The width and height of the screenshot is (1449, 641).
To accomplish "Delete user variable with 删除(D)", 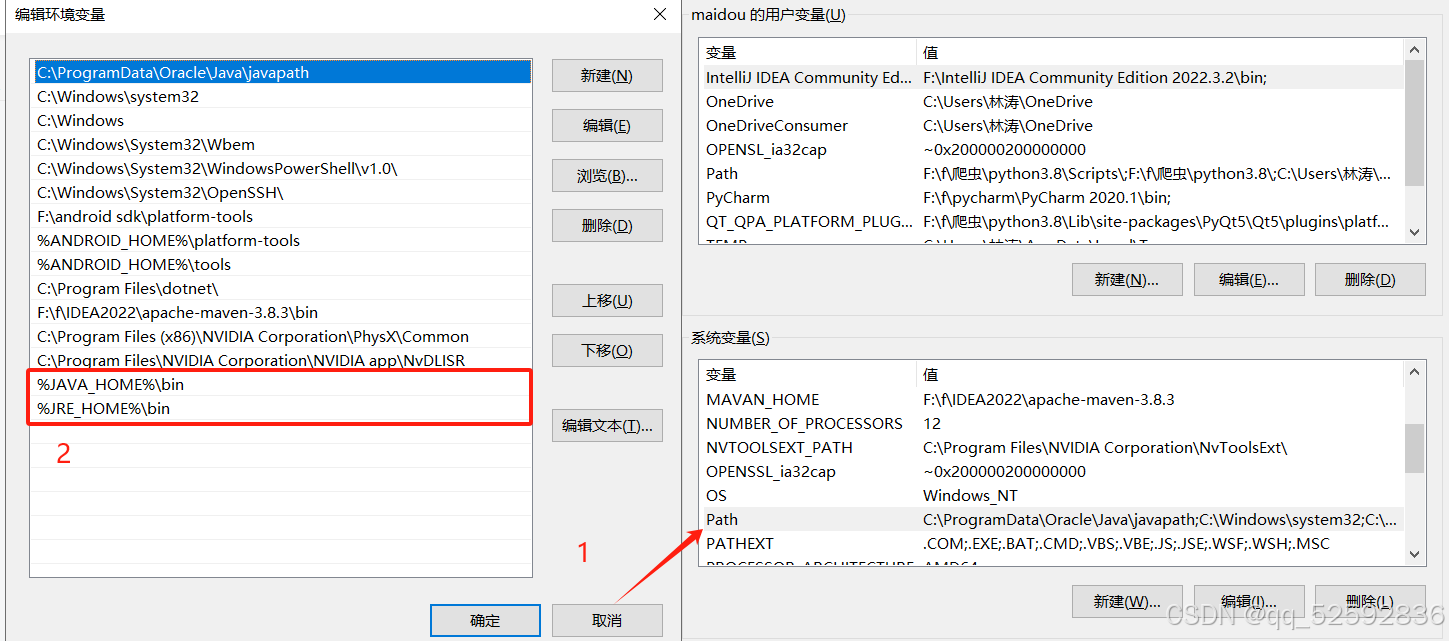I will click(1370, 279).
